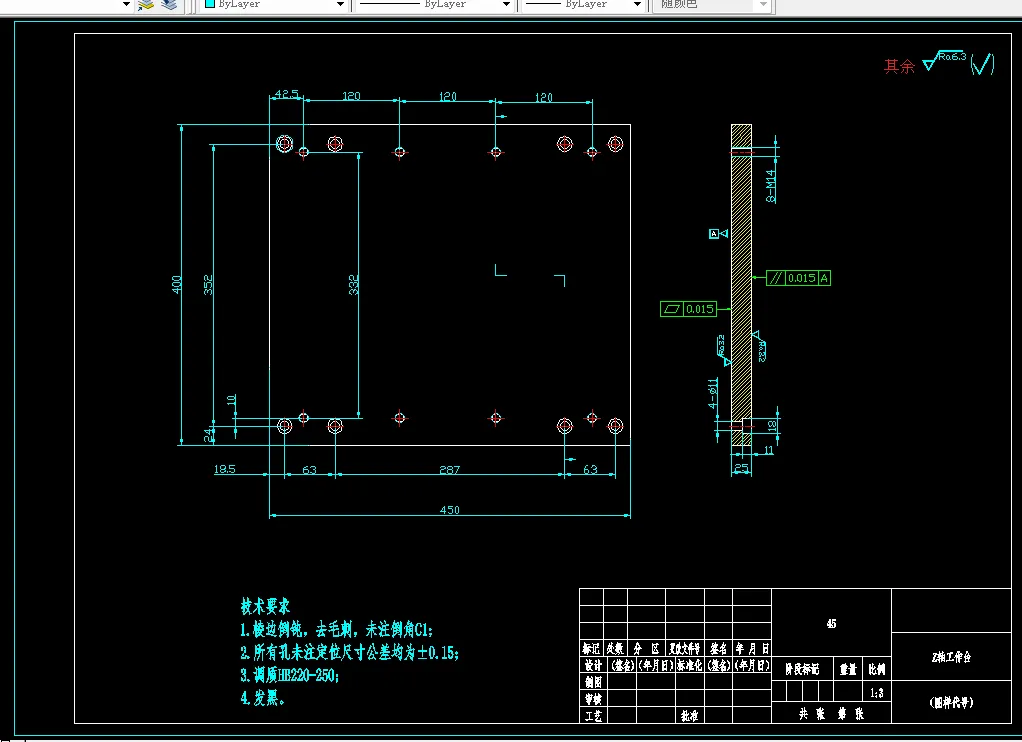The width and height of the screenshot is (1022, 742).
Task: Select the 1:3 scale value
Action: click(x=877, y=693)
